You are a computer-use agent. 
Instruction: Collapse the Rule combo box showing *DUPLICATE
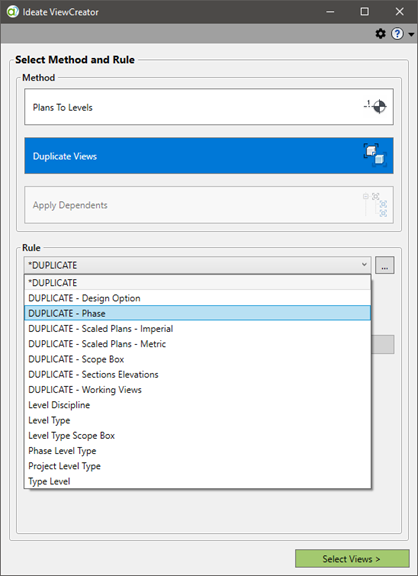[x=198, y=265]
